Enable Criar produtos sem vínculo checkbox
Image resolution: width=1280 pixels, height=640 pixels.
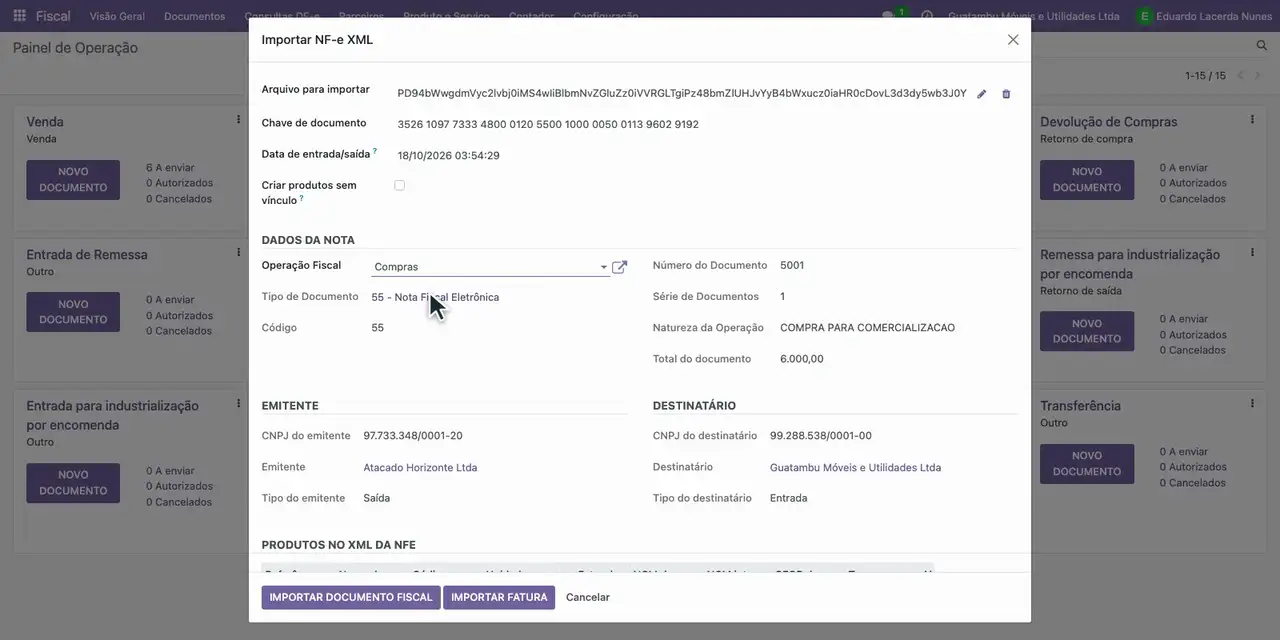pos(399,185)
